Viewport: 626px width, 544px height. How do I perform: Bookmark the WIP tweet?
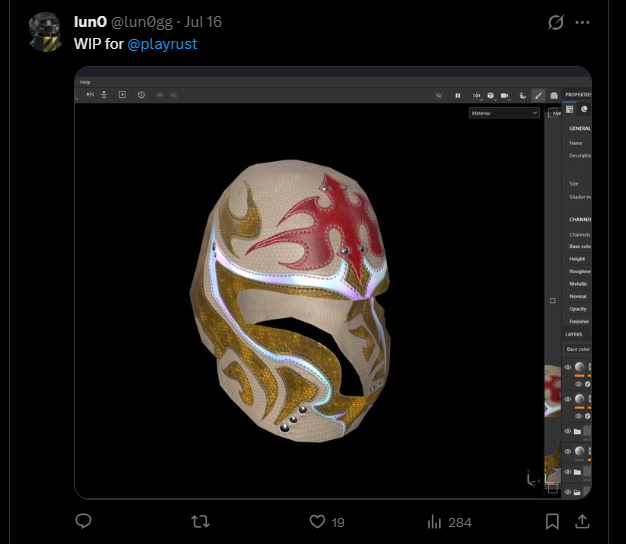pos(552,521)
